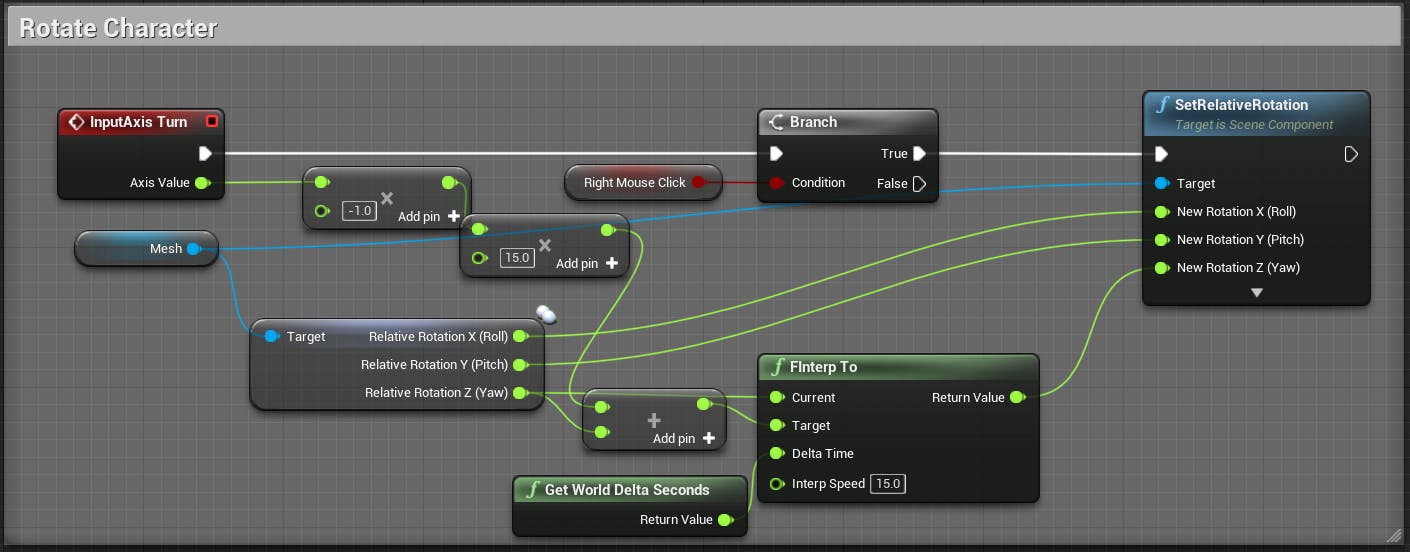Image resolution: width=1410 pixels, height=552 pixels.
Task: Click the 15.0 multiply value field
Action: point(516,258)
